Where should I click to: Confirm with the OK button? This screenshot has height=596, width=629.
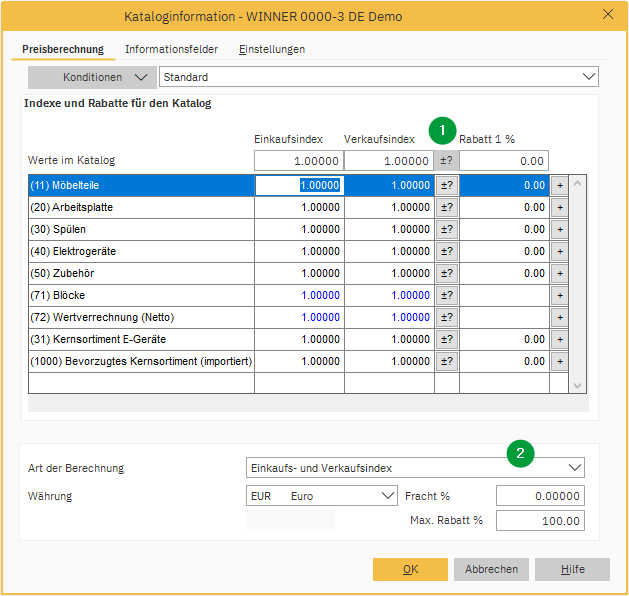click(x=410, y=569)
